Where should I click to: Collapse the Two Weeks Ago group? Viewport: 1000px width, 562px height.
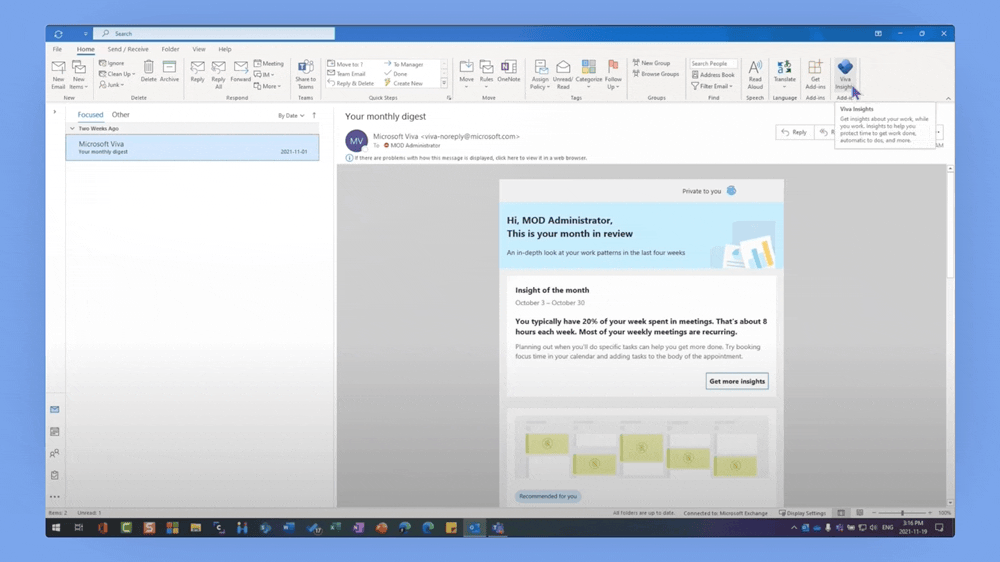tap(72, 128)
